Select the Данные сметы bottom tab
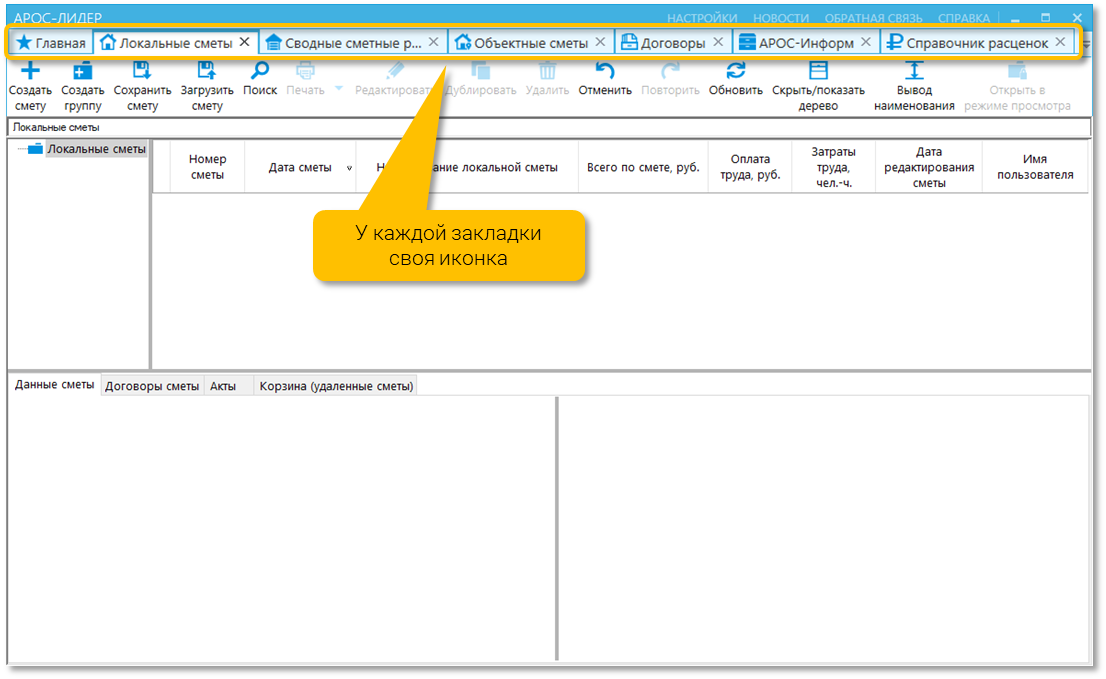This screenshot has height=679, width=1106. click(54, 385)
